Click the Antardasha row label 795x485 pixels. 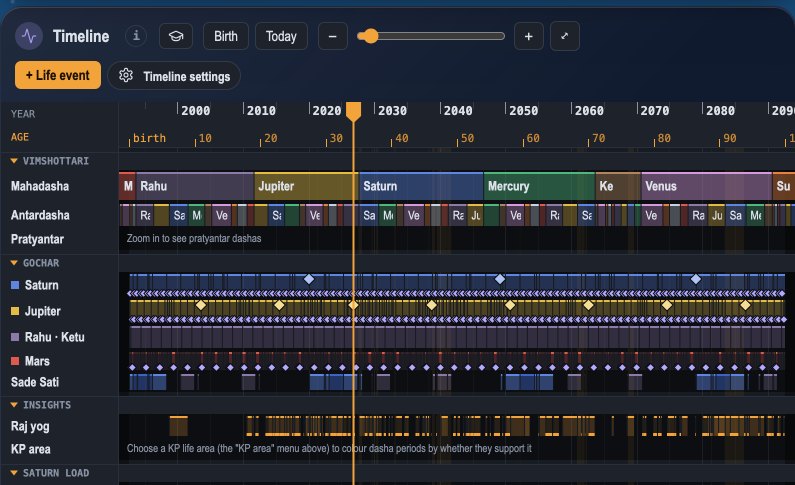tap(40, 215)
